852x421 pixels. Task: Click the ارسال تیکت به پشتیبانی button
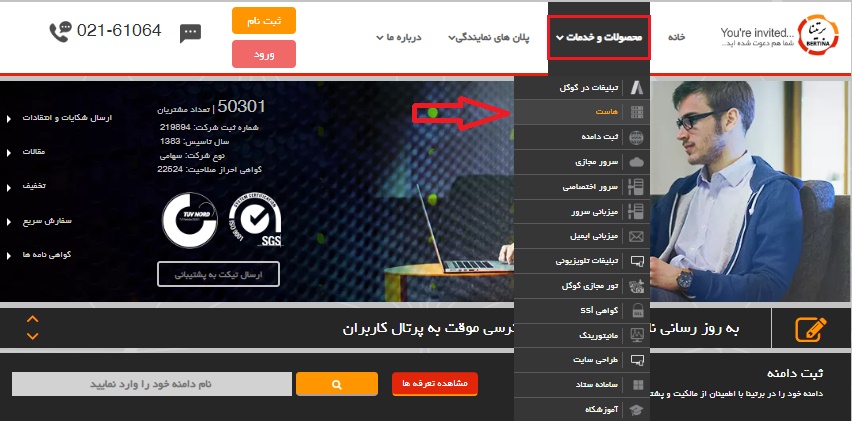tap(218, 274)
